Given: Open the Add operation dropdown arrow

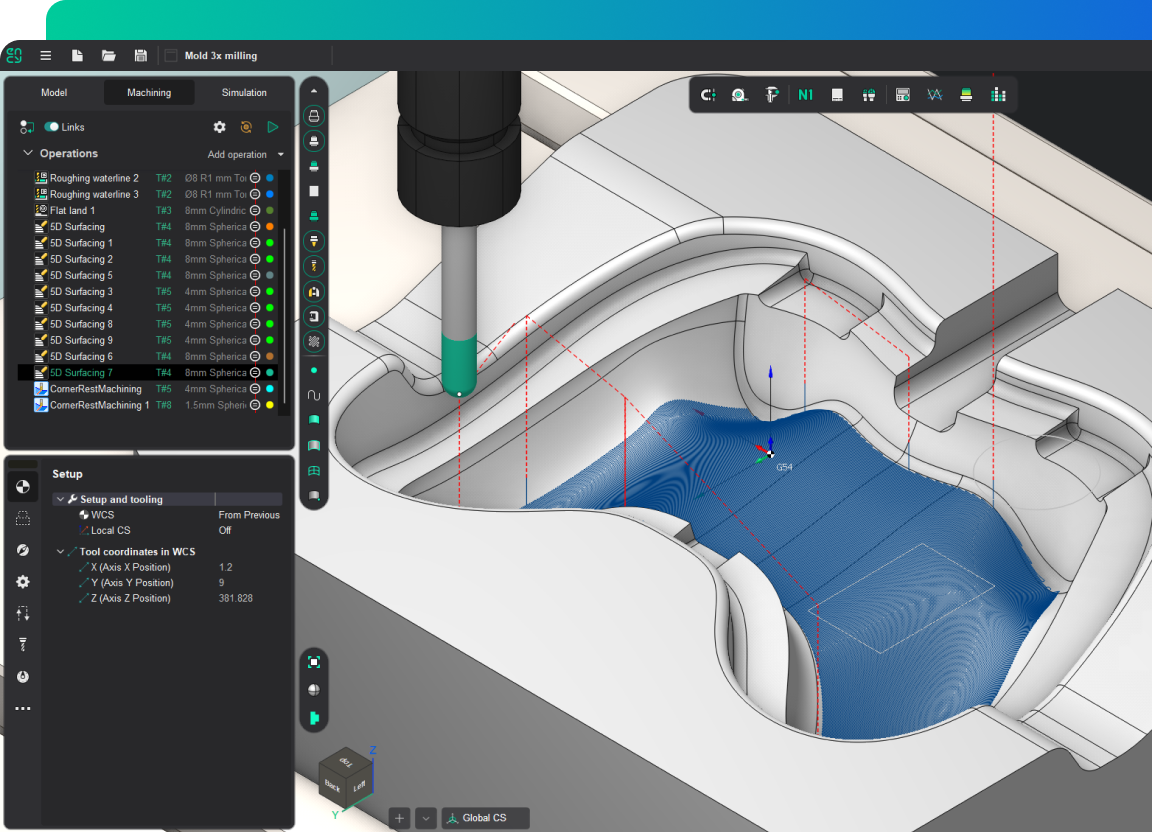Looking at the screenshot, I should [281, 155].
